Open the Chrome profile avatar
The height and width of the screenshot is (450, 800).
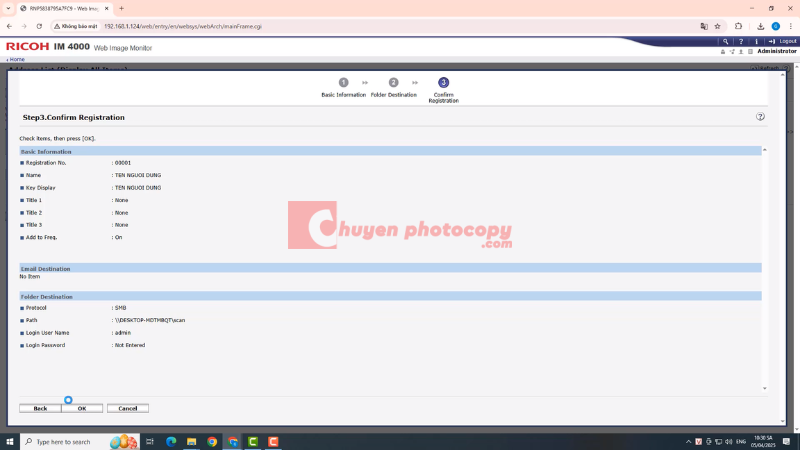[x=776, y=27]
